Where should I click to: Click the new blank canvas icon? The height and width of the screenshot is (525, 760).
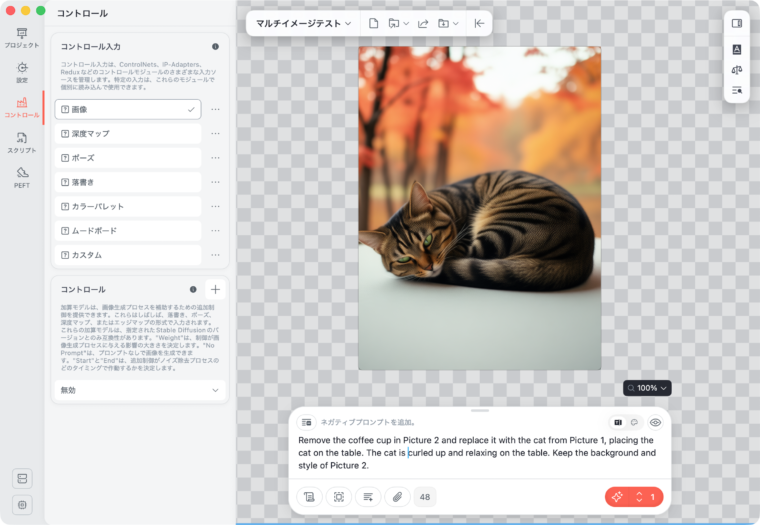pos(373,23)
